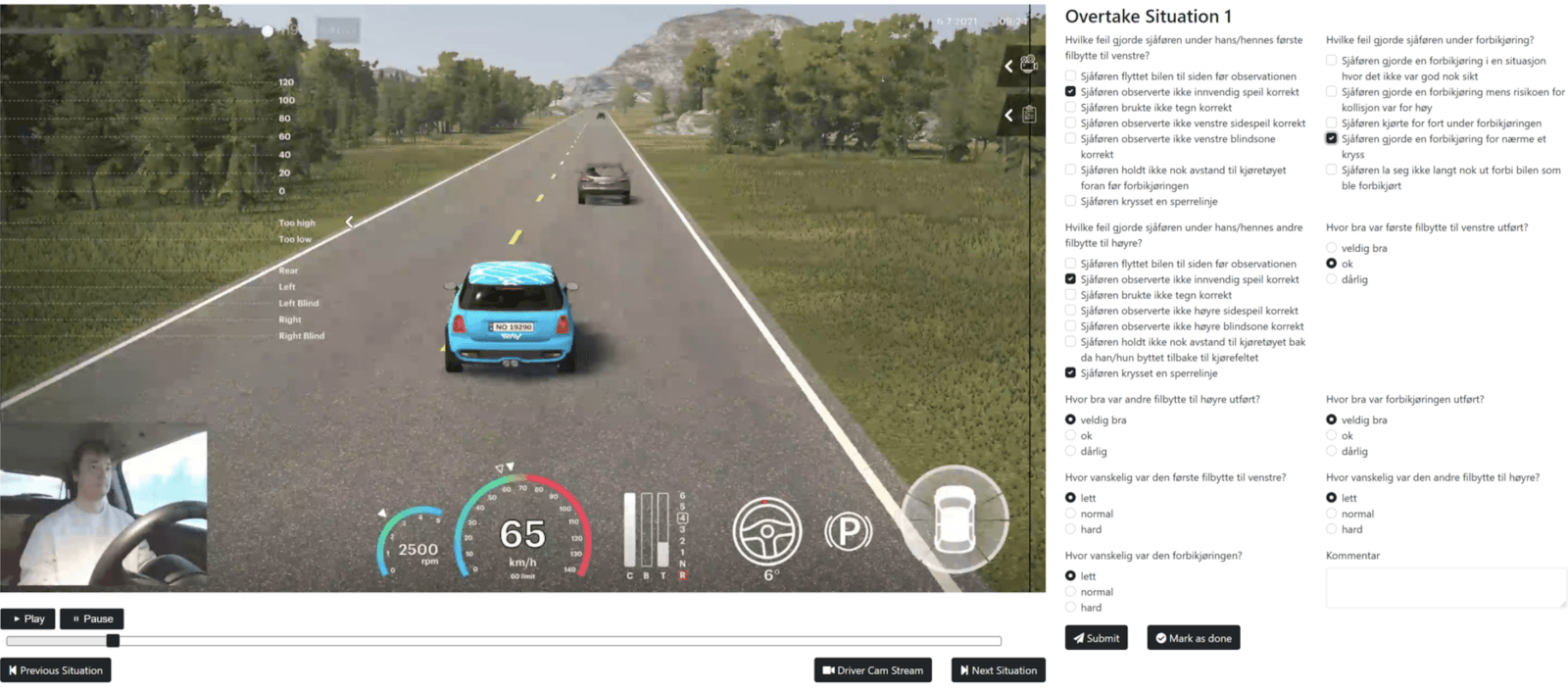This screenshot has height=688, width=1568.
Task: Skip to Next Situation
Action: pyautogui.click(x=998, y=670)
